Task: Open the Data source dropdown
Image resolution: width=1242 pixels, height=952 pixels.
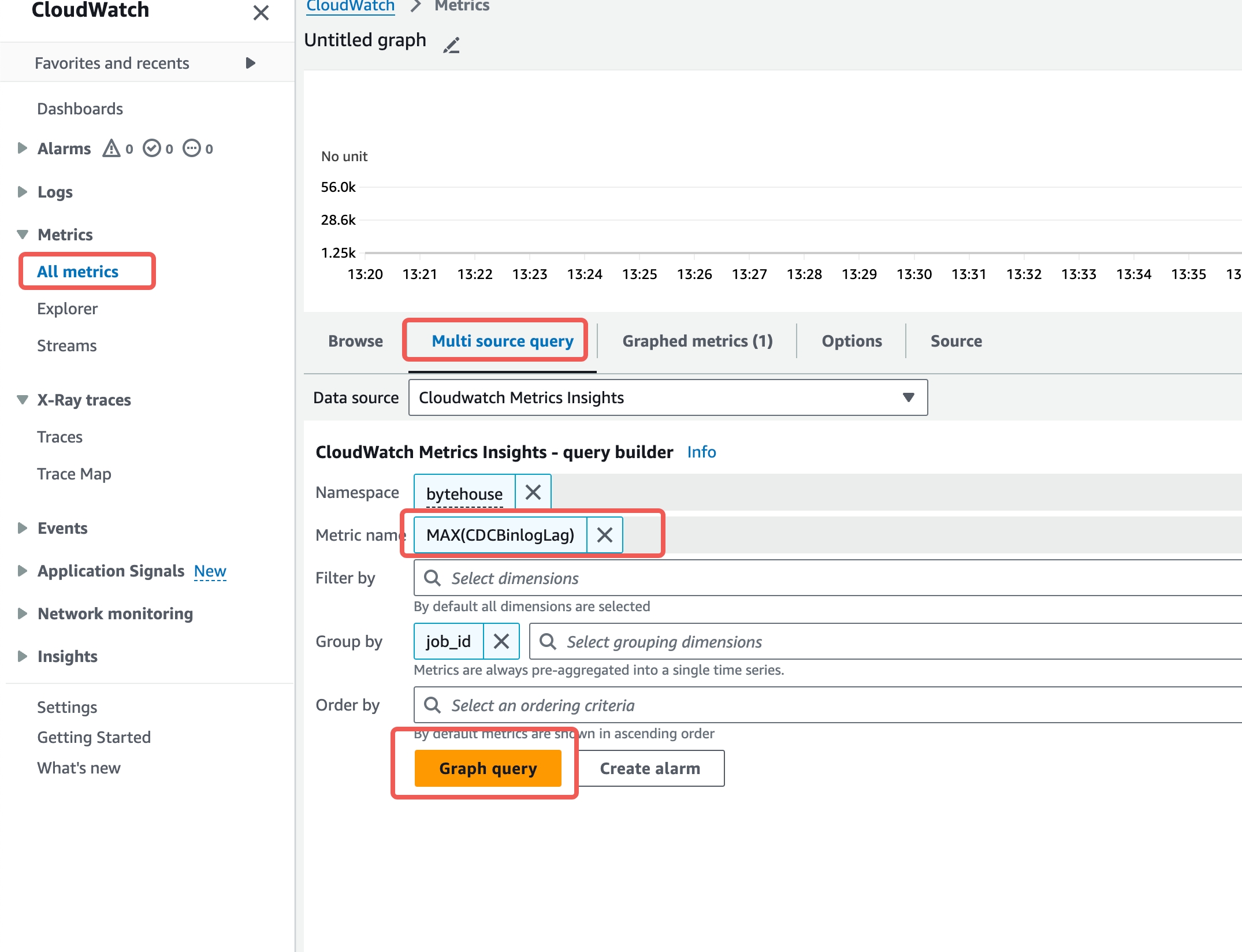Action: pos(668,397)
